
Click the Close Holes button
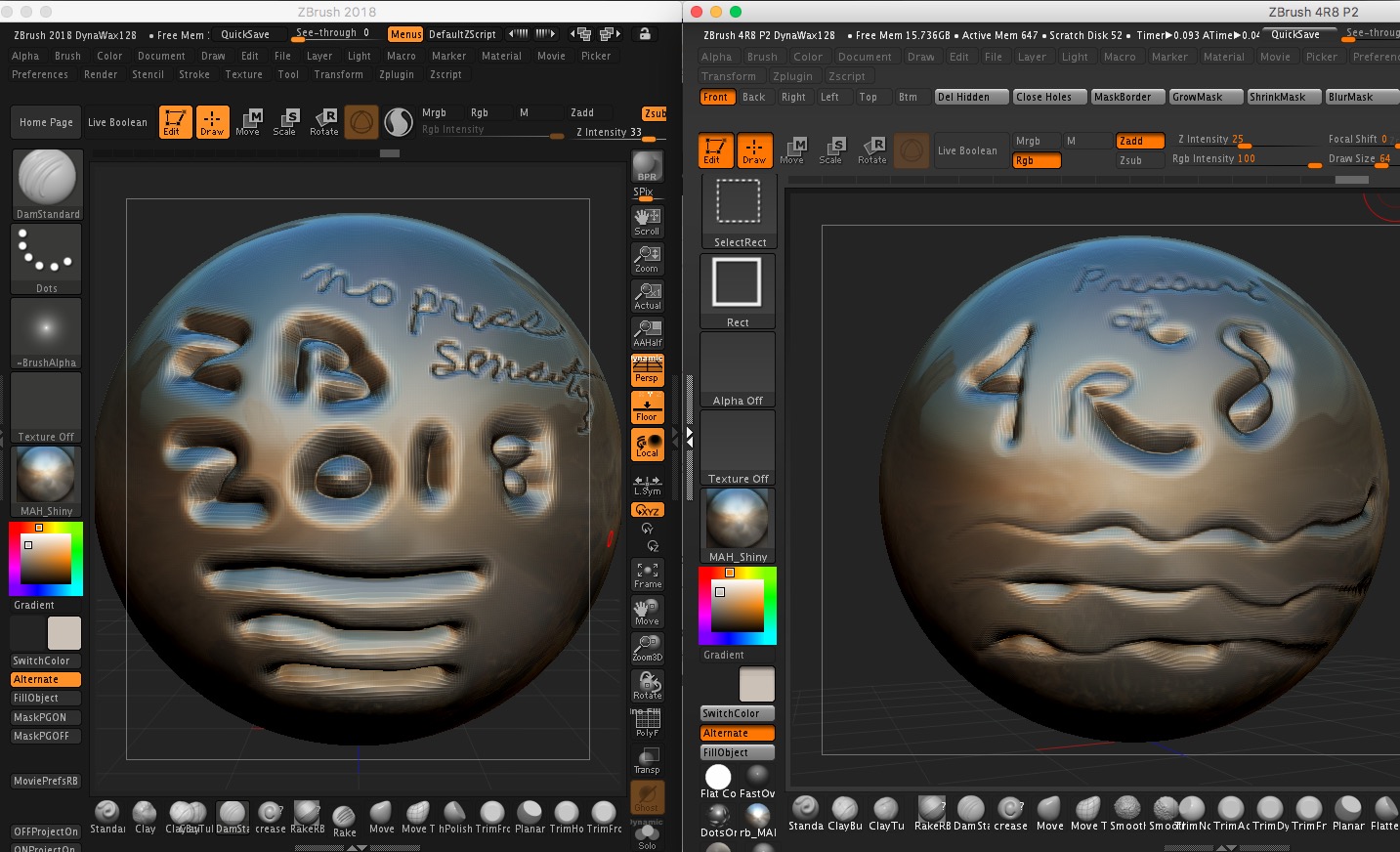tap(1048, 97)
